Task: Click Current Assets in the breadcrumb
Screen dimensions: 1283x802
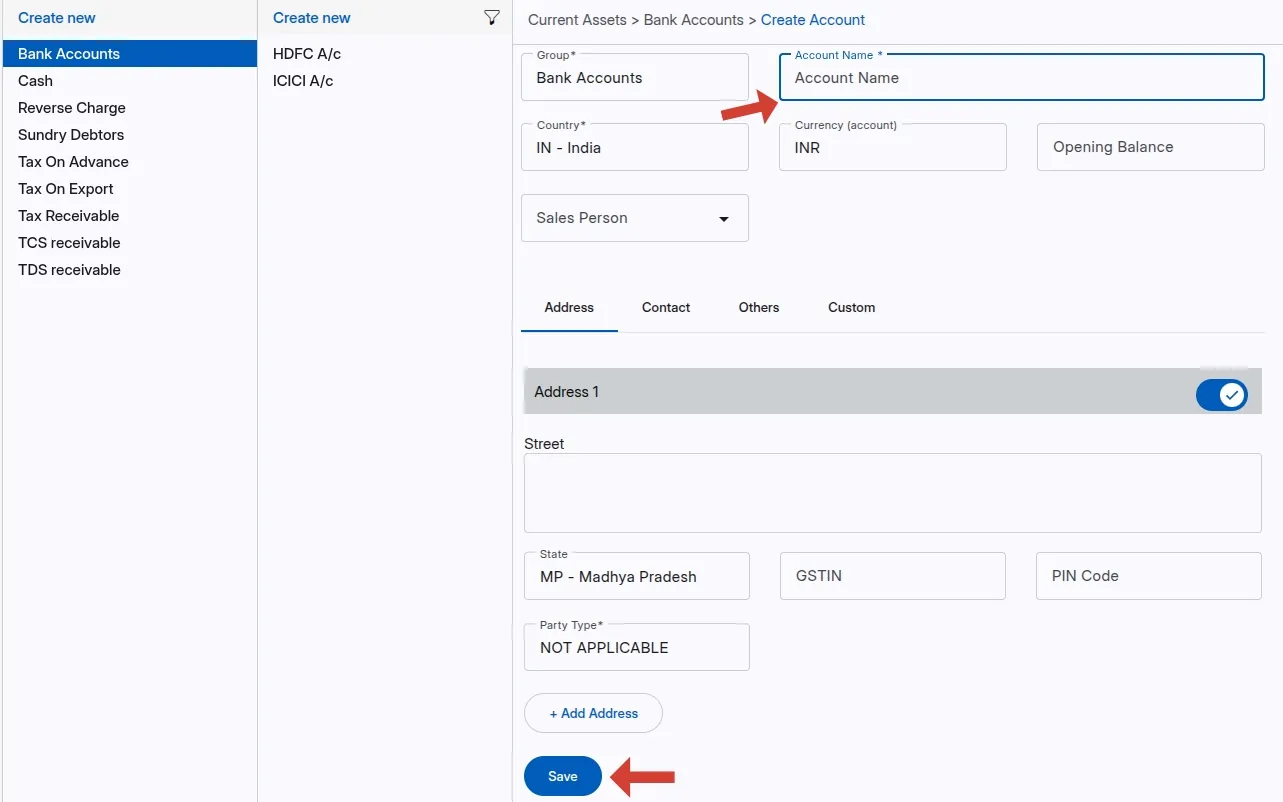Action: click(x=577, y=20)
